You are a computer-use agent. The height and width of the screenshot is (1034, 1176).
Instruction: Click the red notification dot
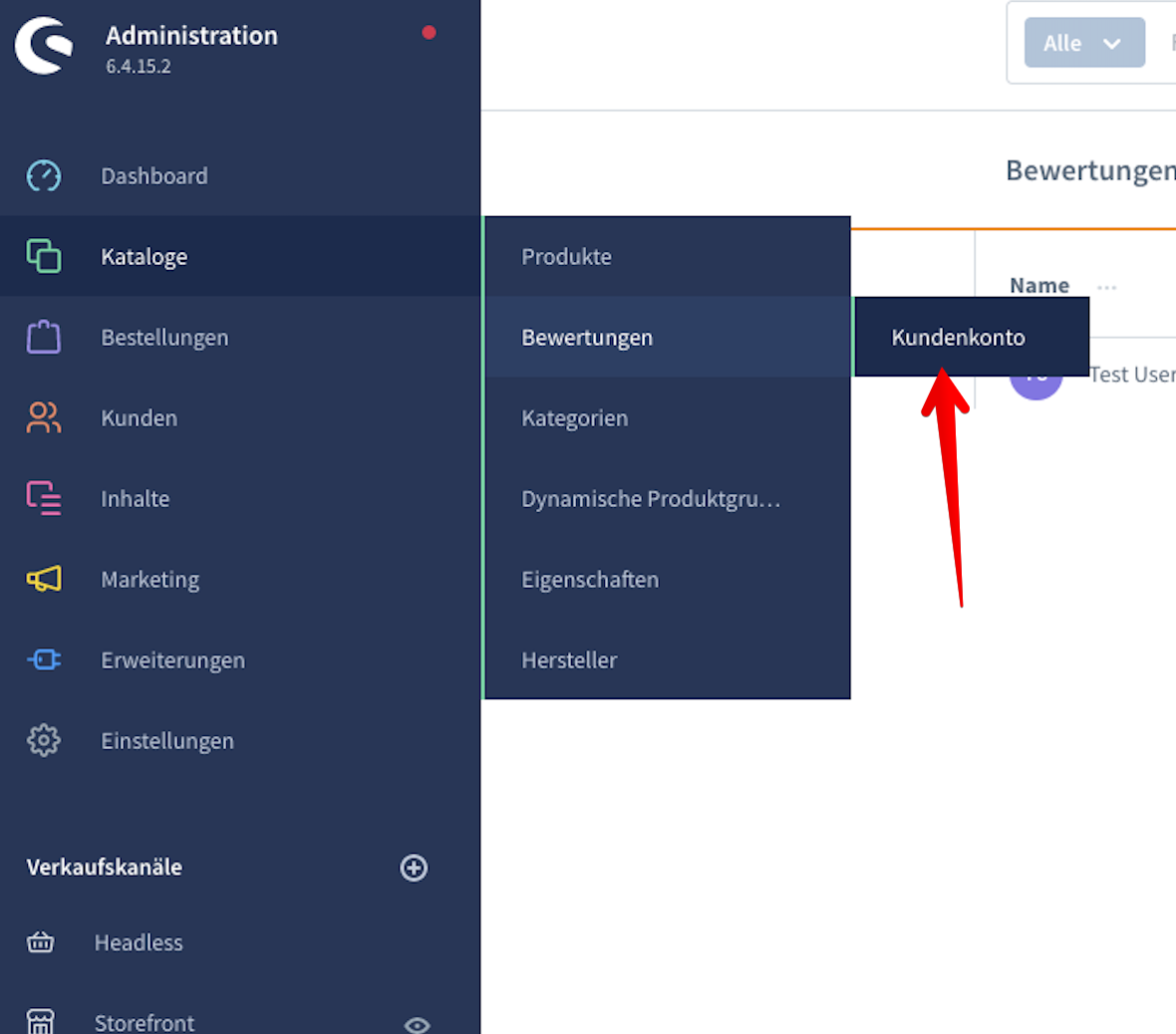coord(429,33)
